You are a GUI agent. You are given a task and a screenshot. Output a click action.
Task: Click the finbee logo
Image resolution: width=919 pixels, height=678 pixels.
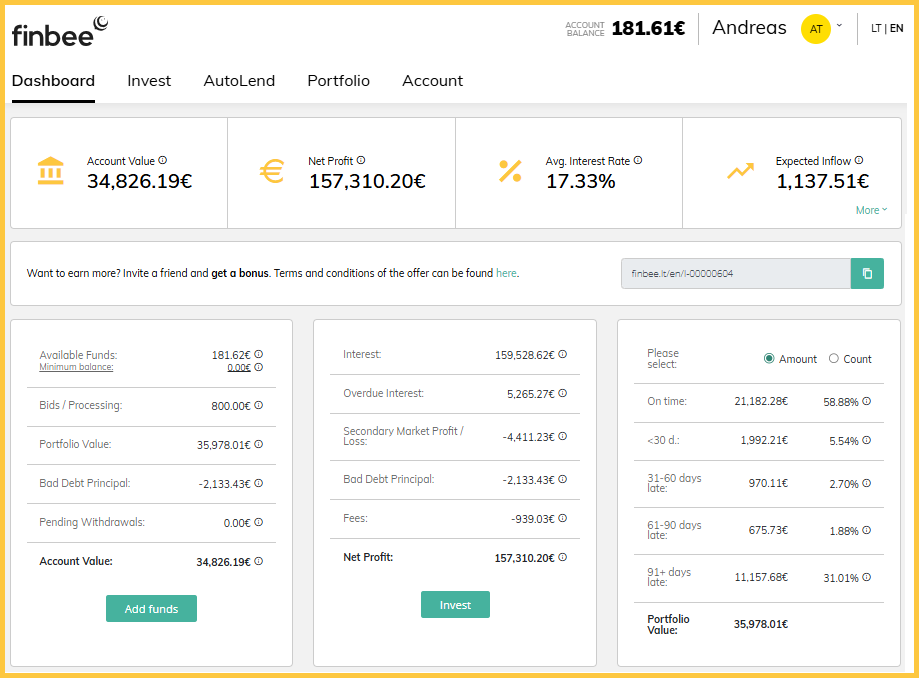point(60,32)
